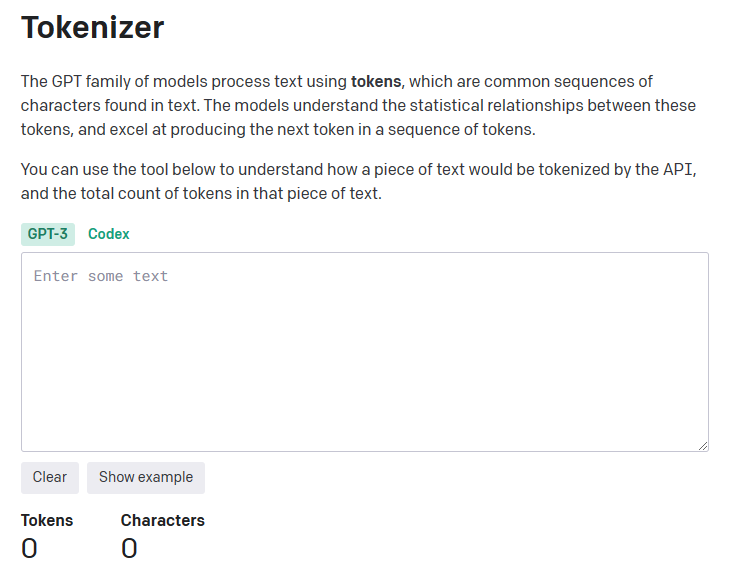Click the token count value zero
The height and width of the screenshot is (567, 731).
point(30,548)
